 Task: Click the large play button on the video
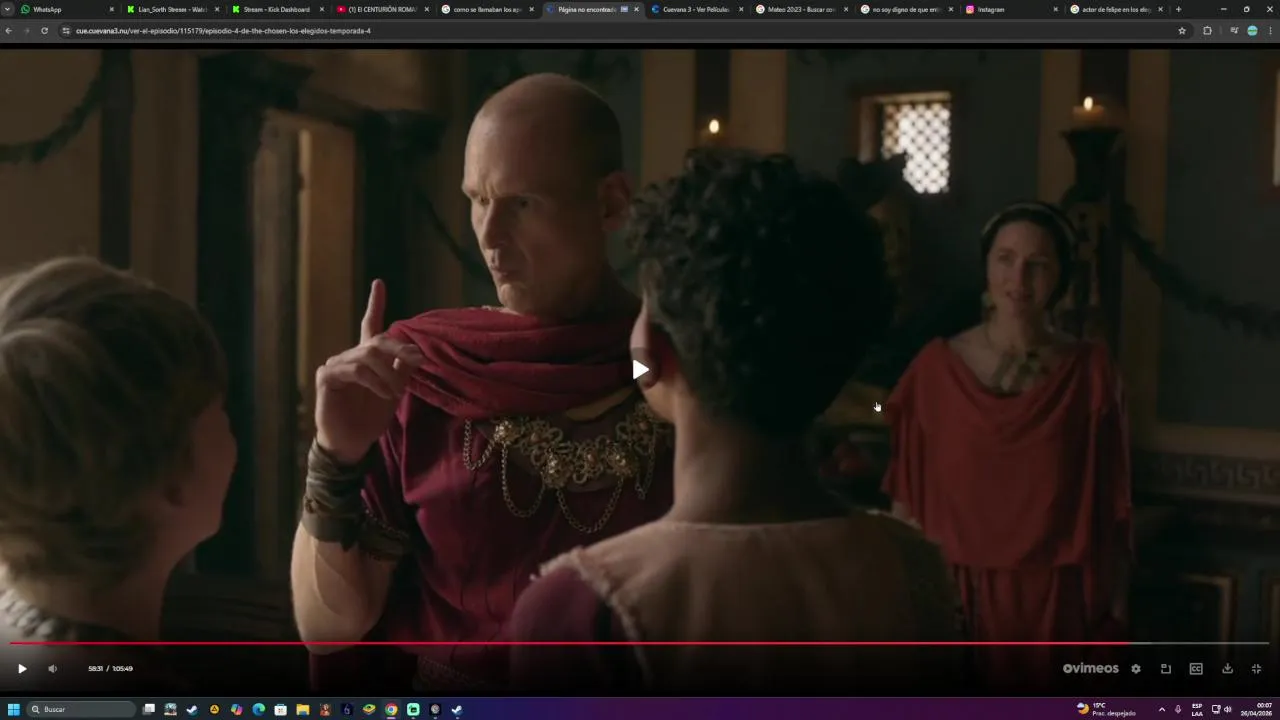(x=640, y=370)
